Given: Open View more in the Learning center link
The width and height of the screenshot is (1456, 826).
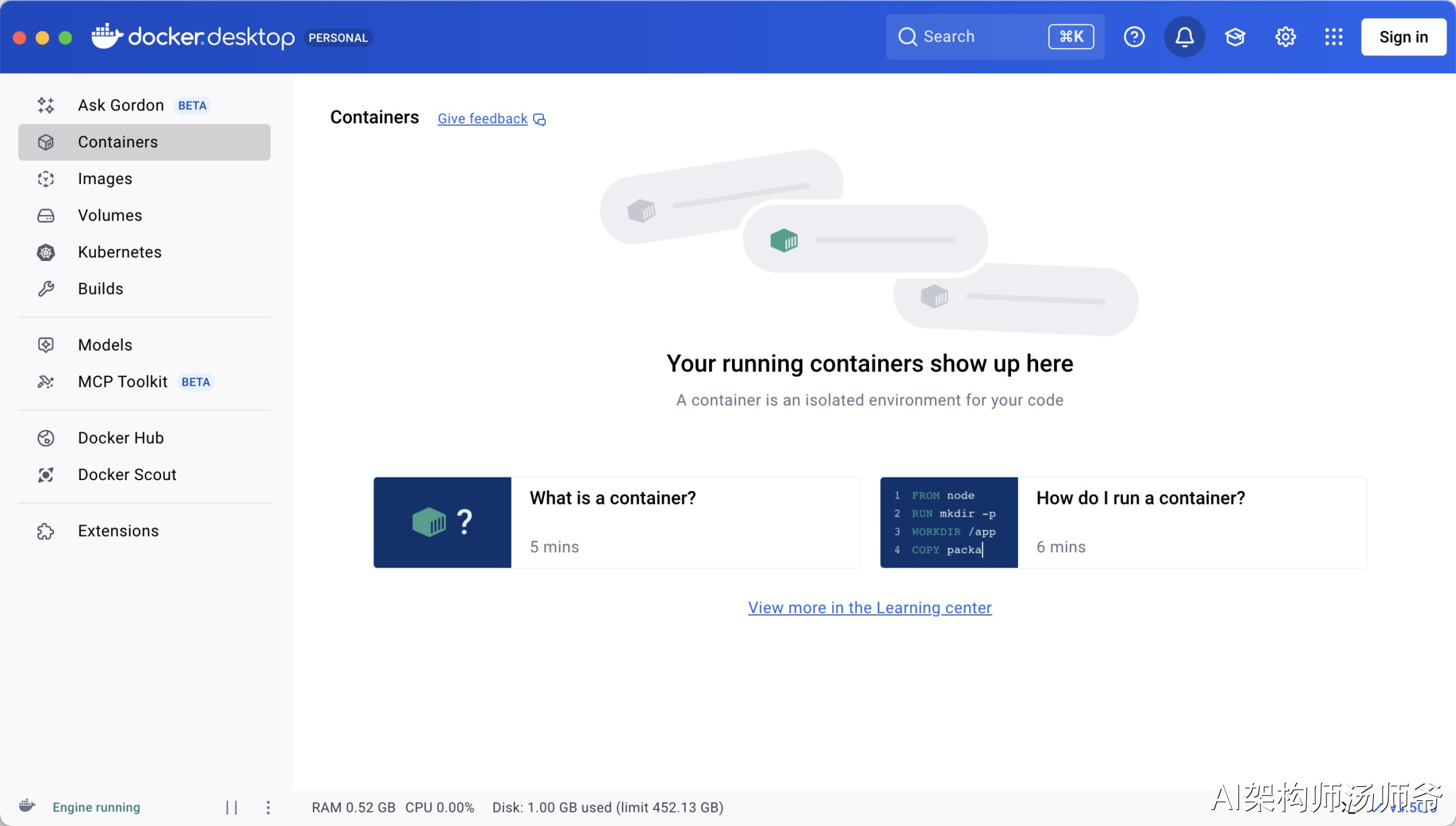Looking at the screenshot, I should coord(870,608).
